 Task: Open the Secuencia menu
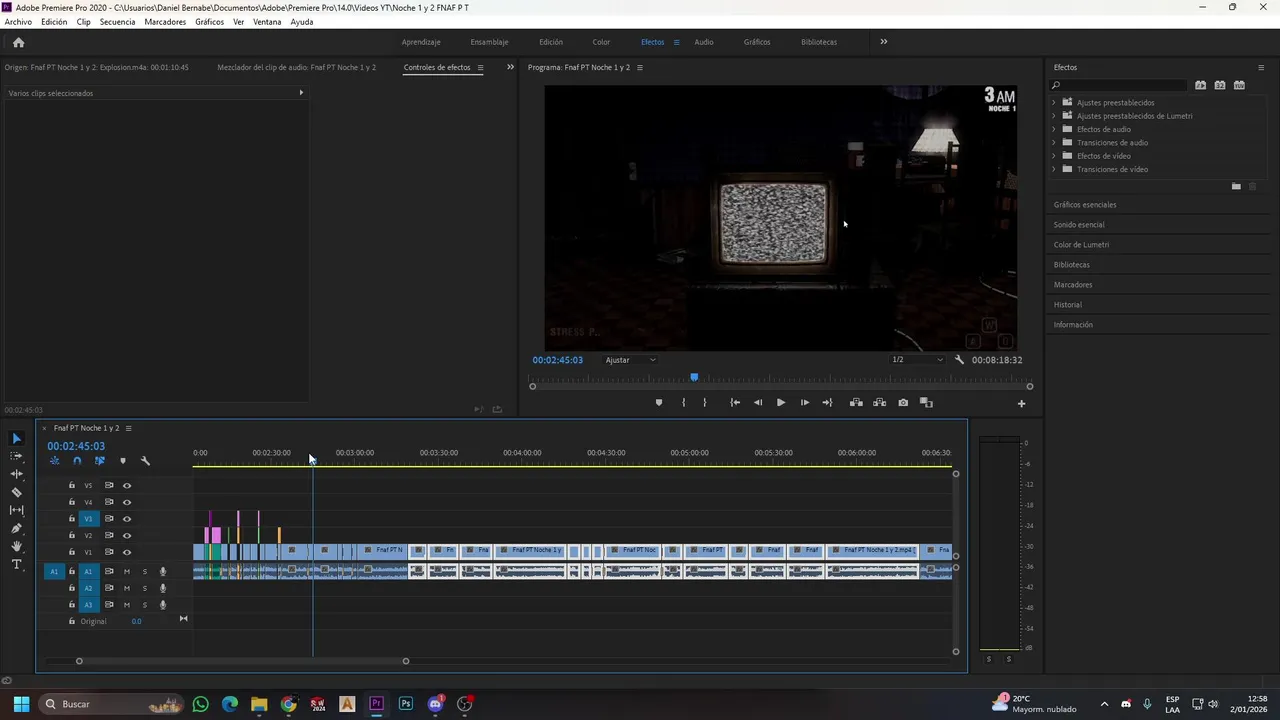[x=117, y=22]
